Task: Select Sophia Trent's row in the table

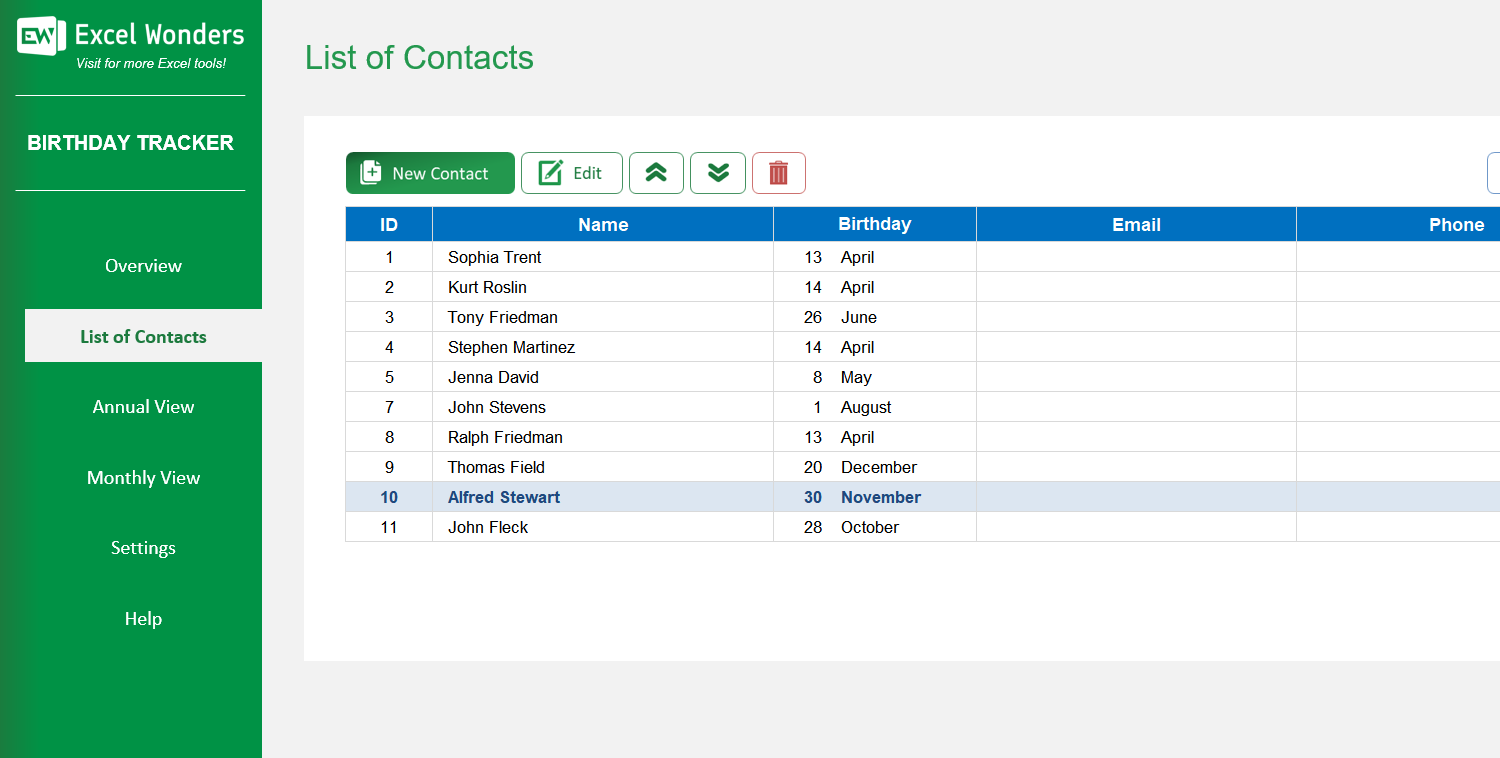Action: (x=603, y=257)
